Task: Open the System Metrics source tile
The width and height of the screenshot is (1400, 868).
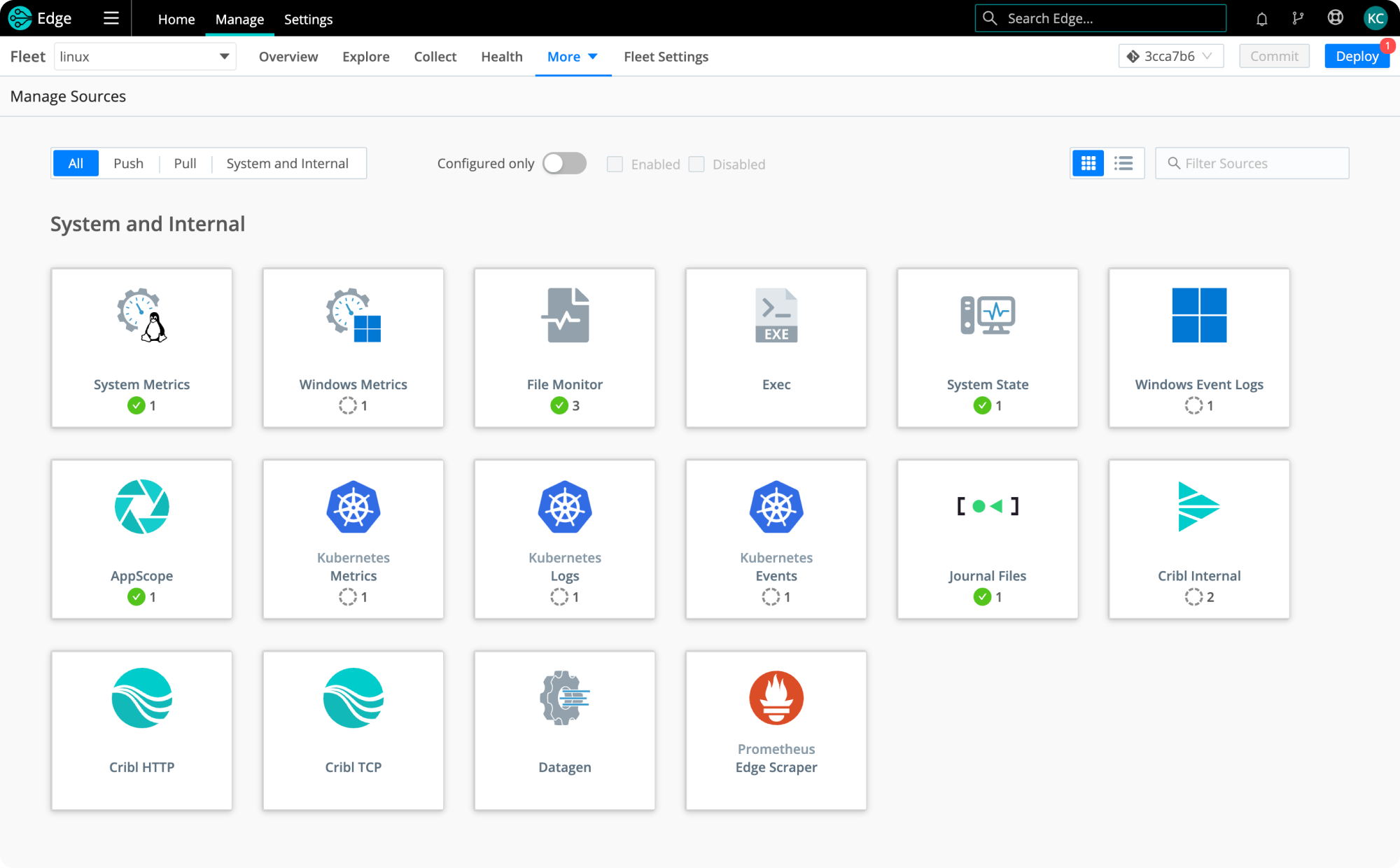Action: [141, 348]
